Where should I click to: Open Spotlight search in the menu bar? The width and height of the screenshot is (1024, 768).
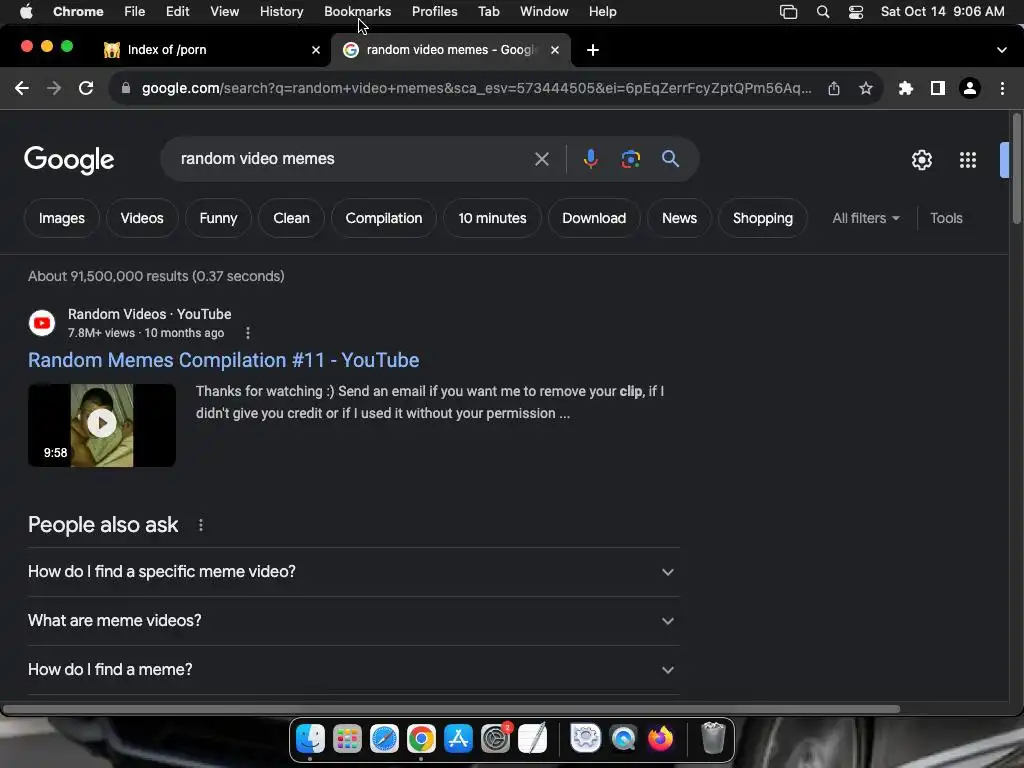823,12
